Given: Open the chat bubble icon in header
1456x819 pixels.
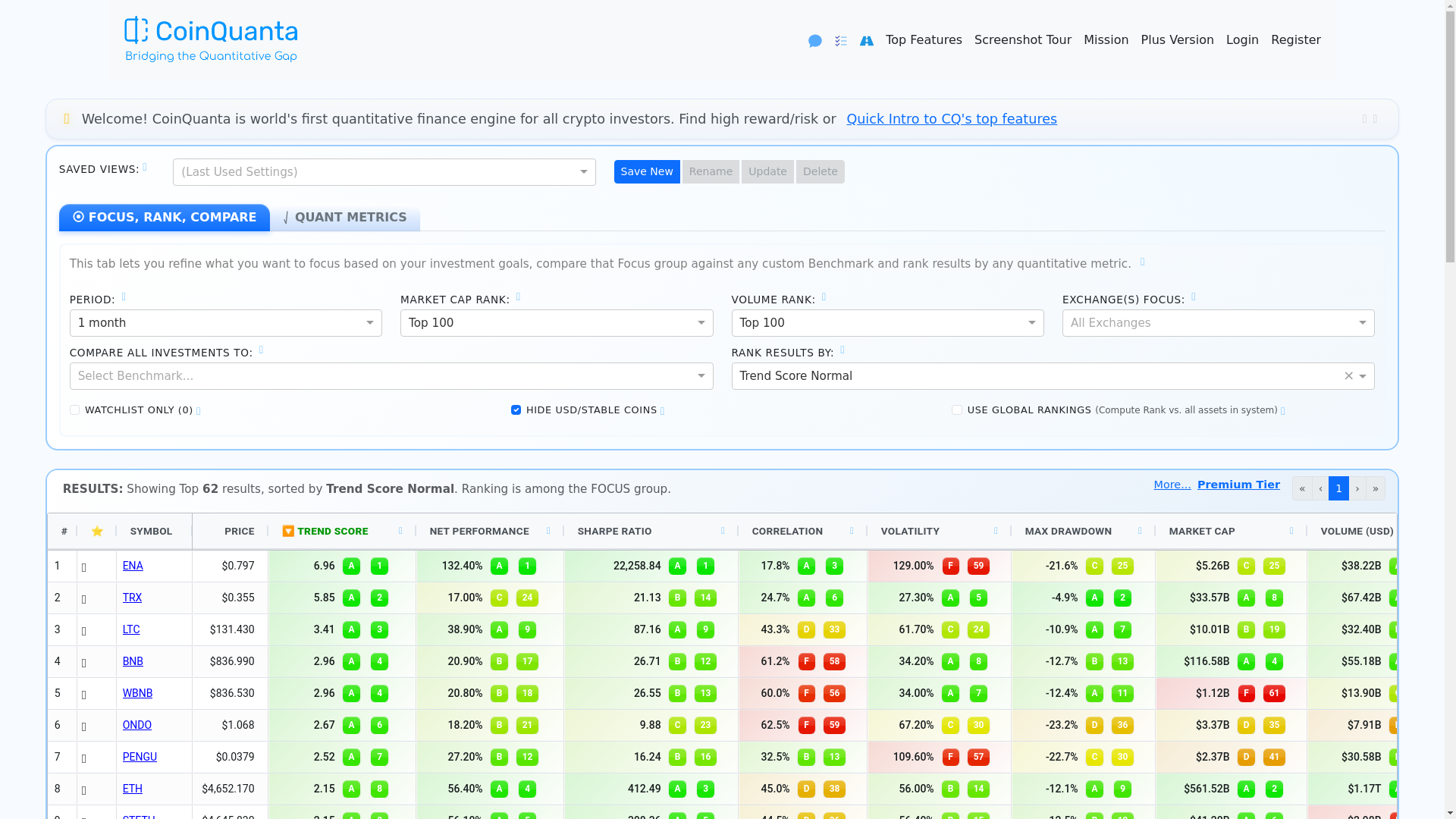Looking at the screenshot, I should 815,41.
